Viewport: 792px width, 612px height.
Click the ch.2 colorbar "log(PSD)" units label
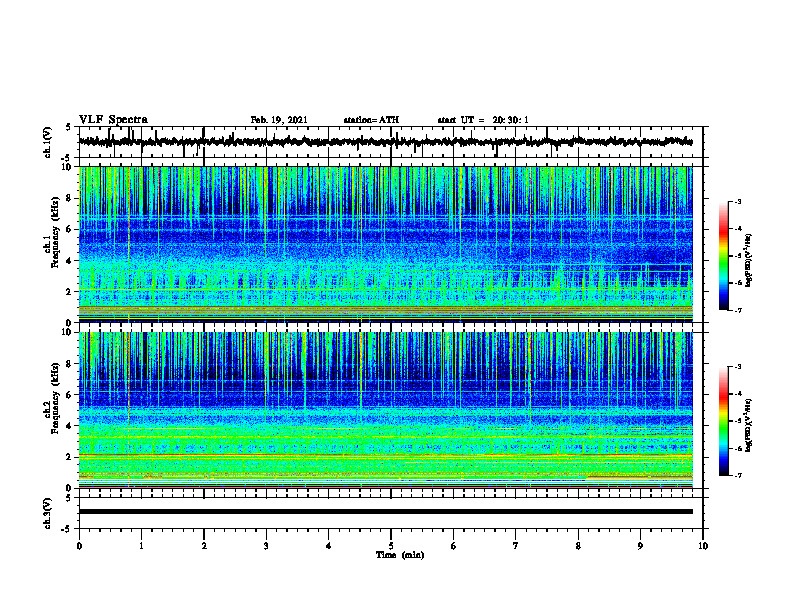pos(749,425)
